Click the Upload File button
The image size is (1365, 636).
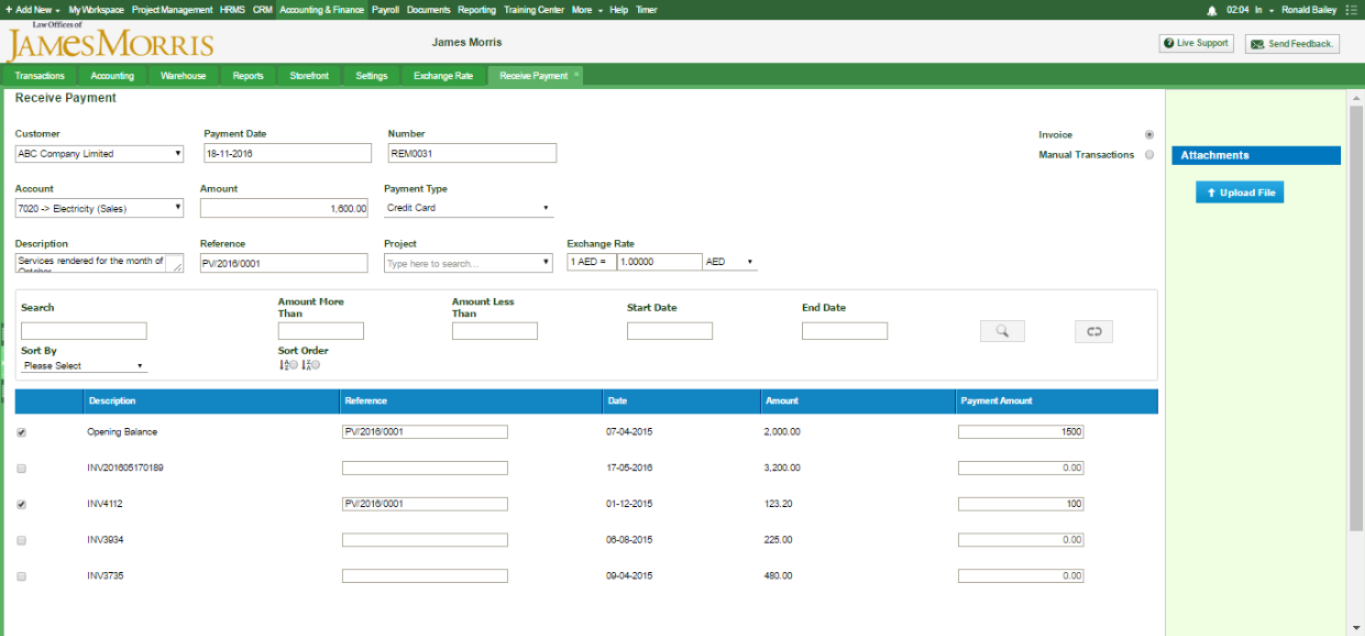[x=1240, y=193]
